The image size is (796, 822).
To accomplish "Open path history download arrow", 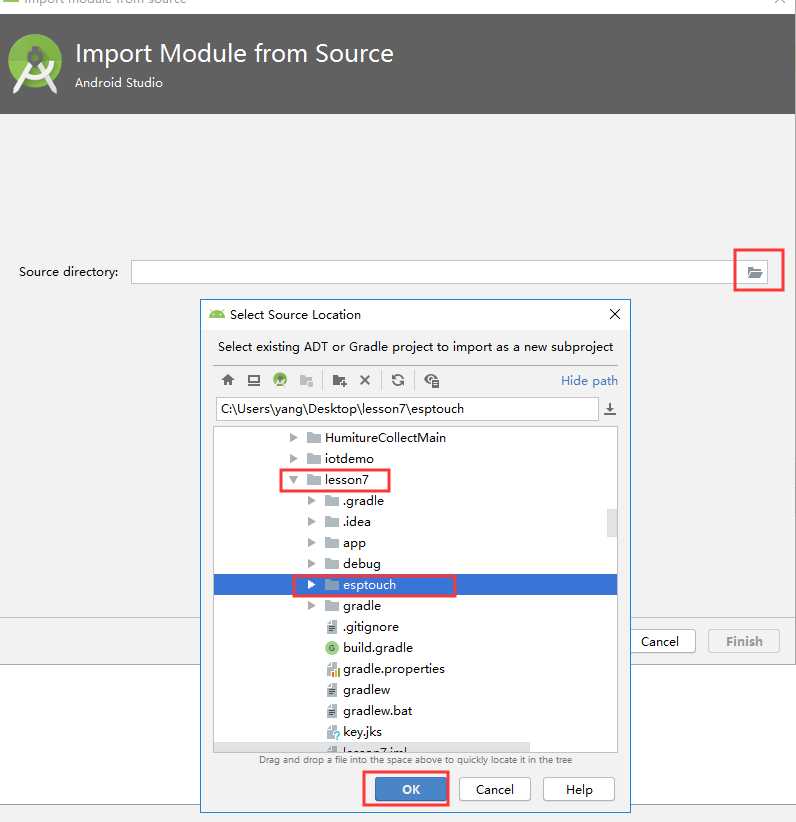I will pos(609,409).
